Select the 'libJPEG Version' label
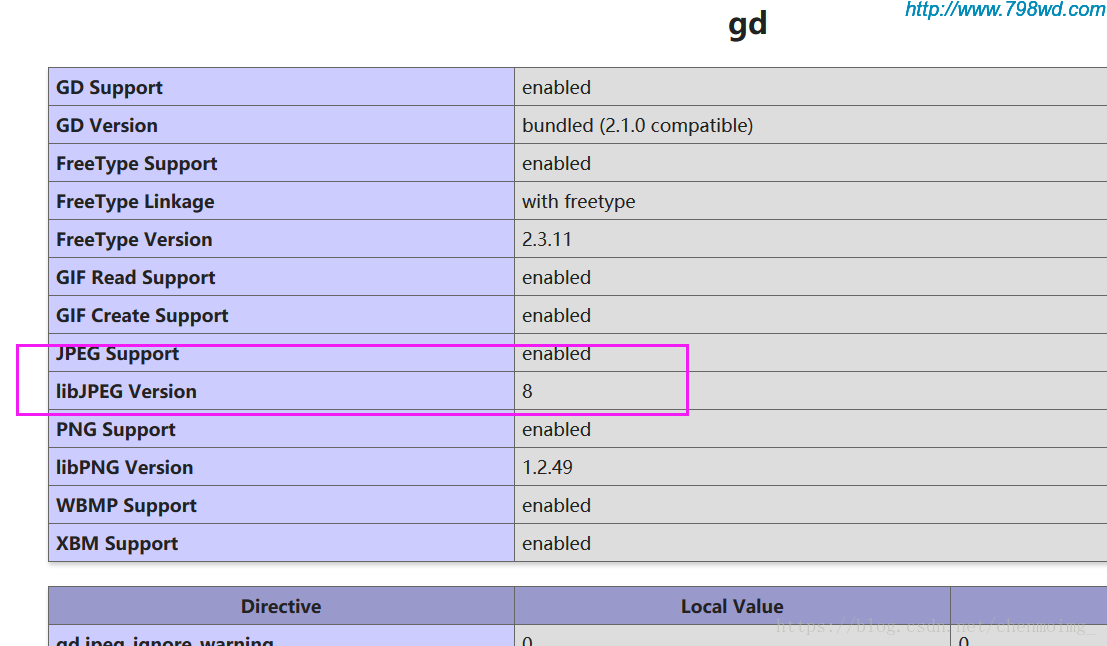Image resolution: width=1107 pixels, height=646 pixels. point(126,392)
